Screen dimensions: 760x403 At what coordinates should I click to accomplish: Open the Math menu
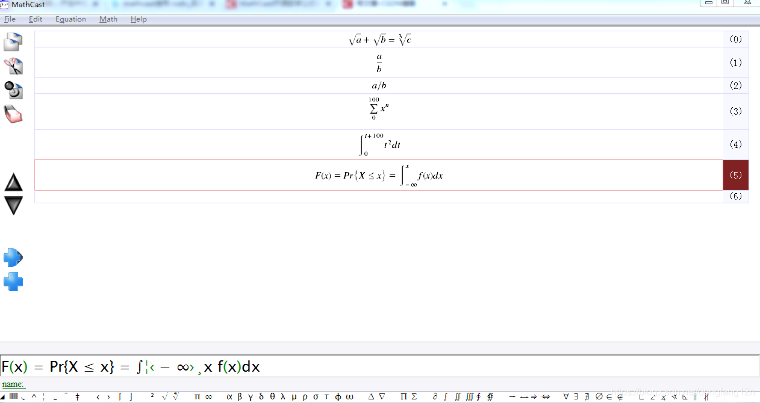click(x=108, y=19)
